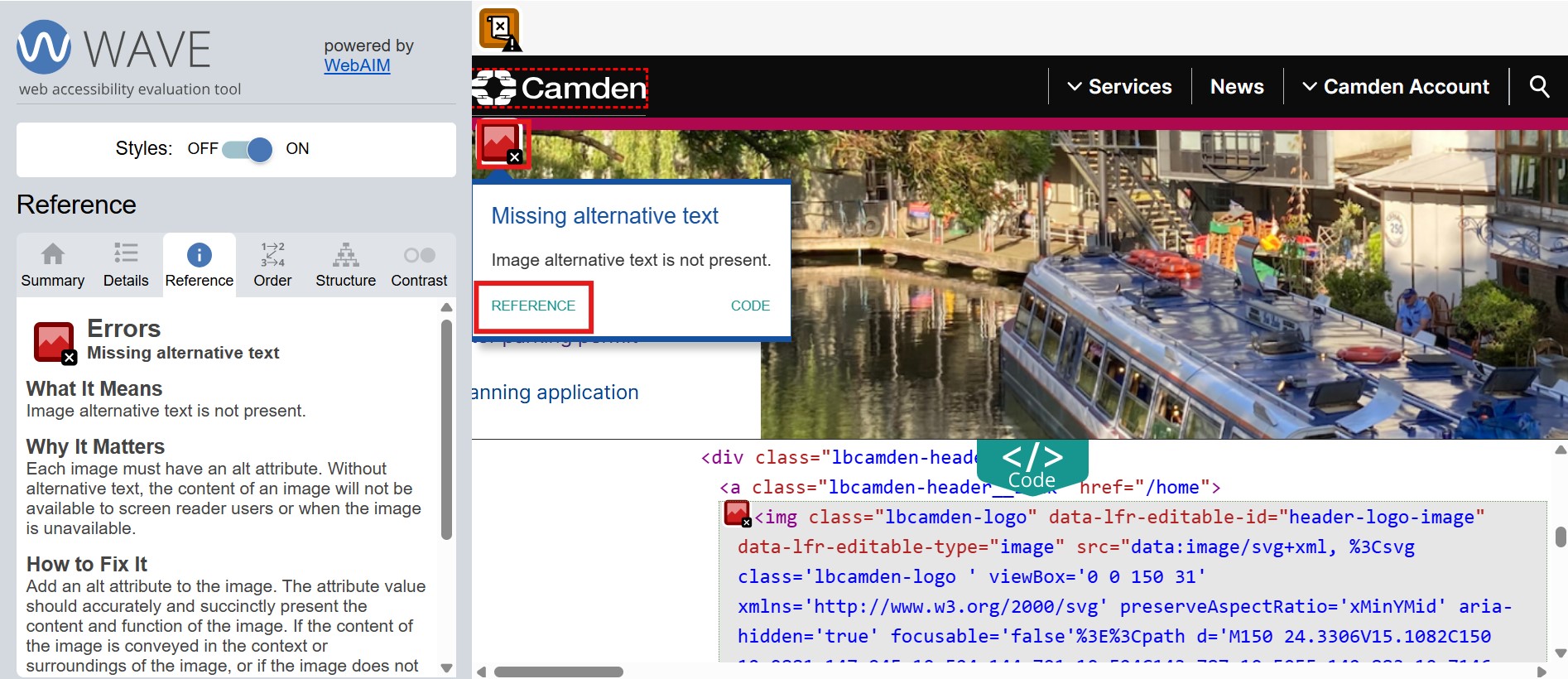
Task: Expand the Services dropdown menu
Action: pos(1119,87)
